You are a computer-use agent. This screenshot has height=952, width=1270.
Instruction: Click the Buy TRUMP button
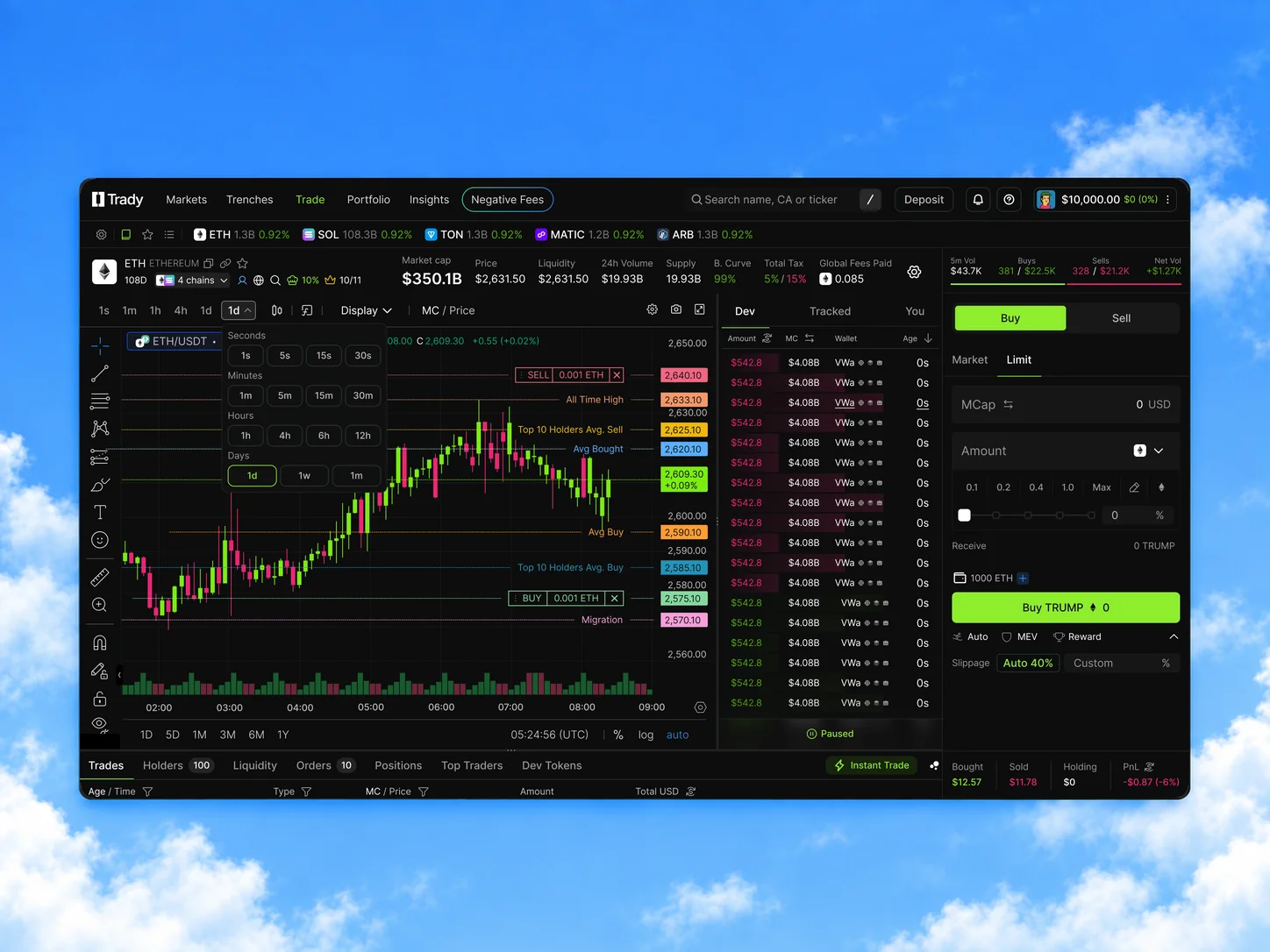[x=1066, y=607]
